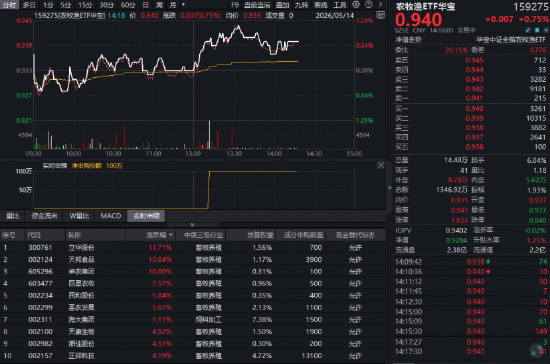550x364 pixels.
Task: Click the 叠加 overlay button
Action: pos(282,5)
